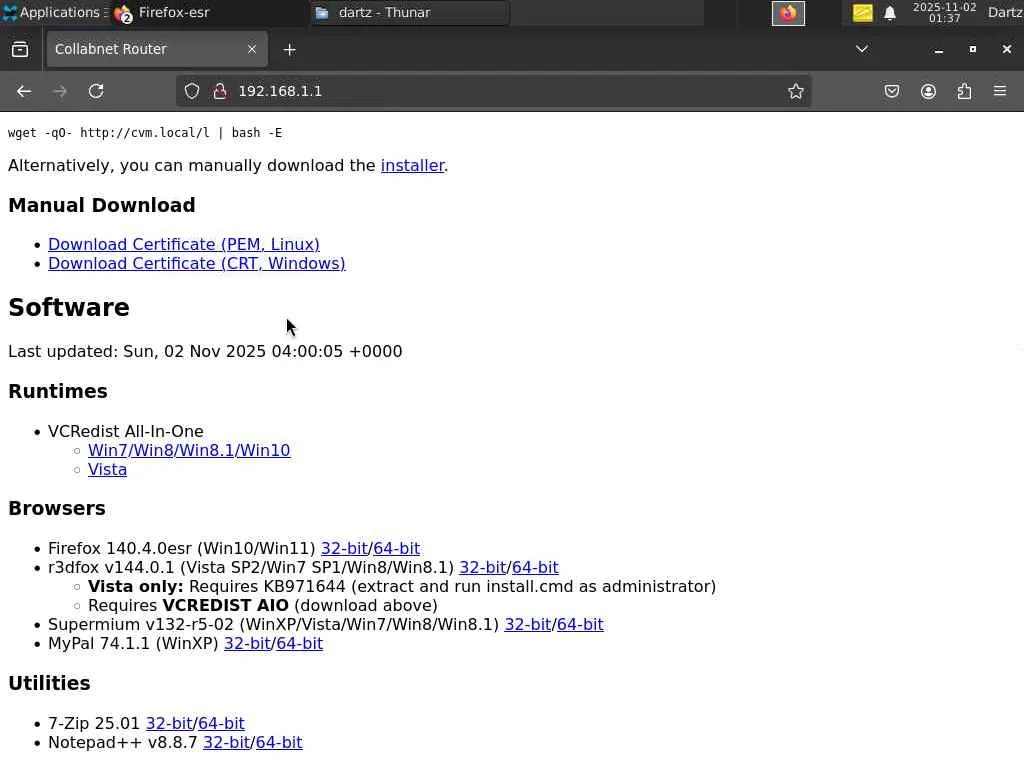This screenshot has width=1024, height=768.
Task: Reload the current page
Action: 96,91
